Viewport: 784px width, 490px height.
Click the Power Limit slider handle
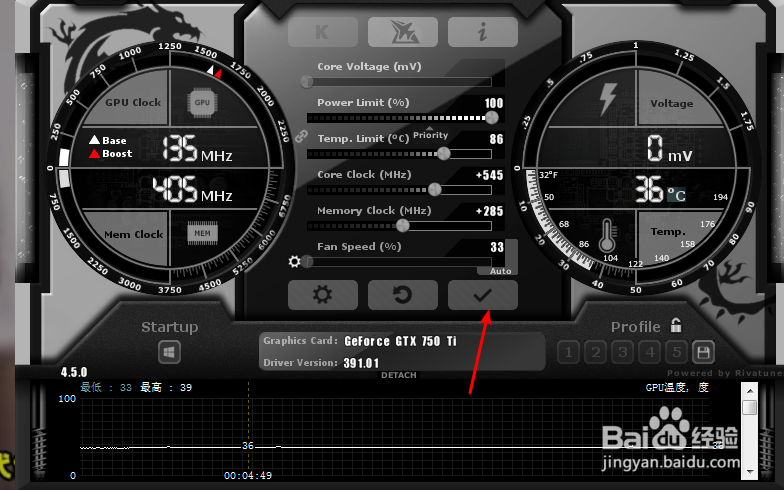tap(492, 118)
